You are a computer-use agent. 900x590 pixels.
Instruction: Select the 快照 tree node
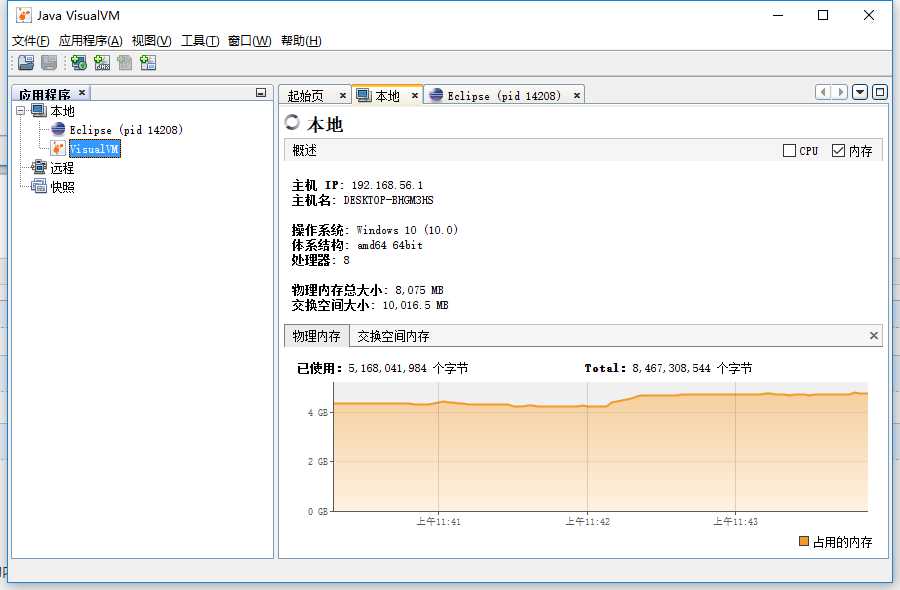[x=62, y=187]
